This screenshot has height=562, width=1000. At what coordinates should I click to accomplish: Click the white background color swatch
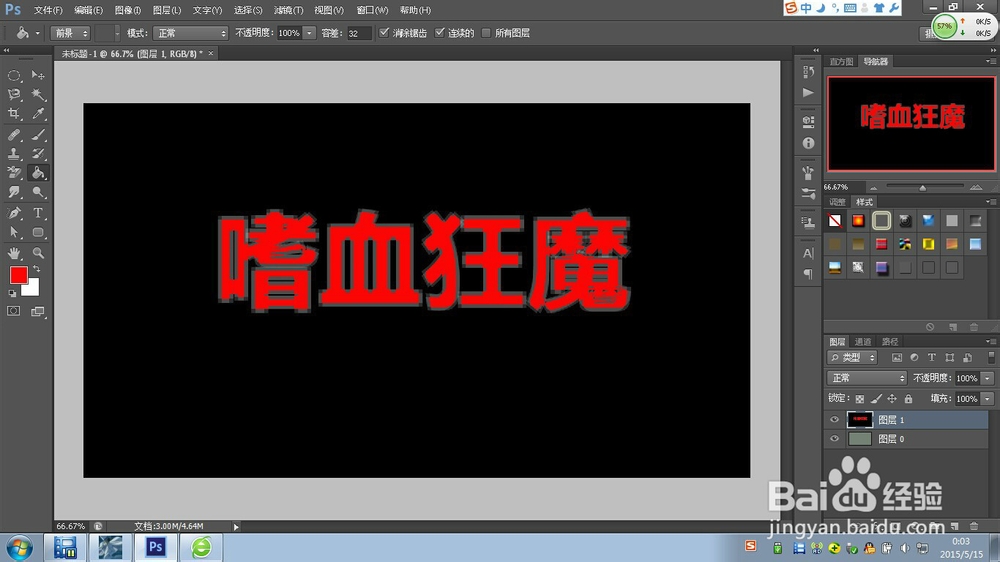(x=32, y=290)
